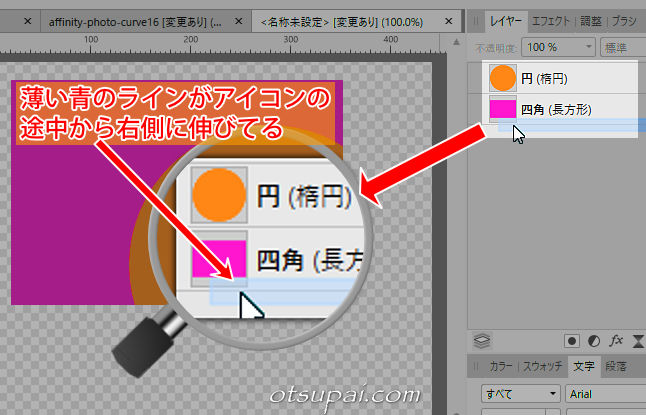Switch to the カラー panel tab
646x415 pixels.
[501, 367]
